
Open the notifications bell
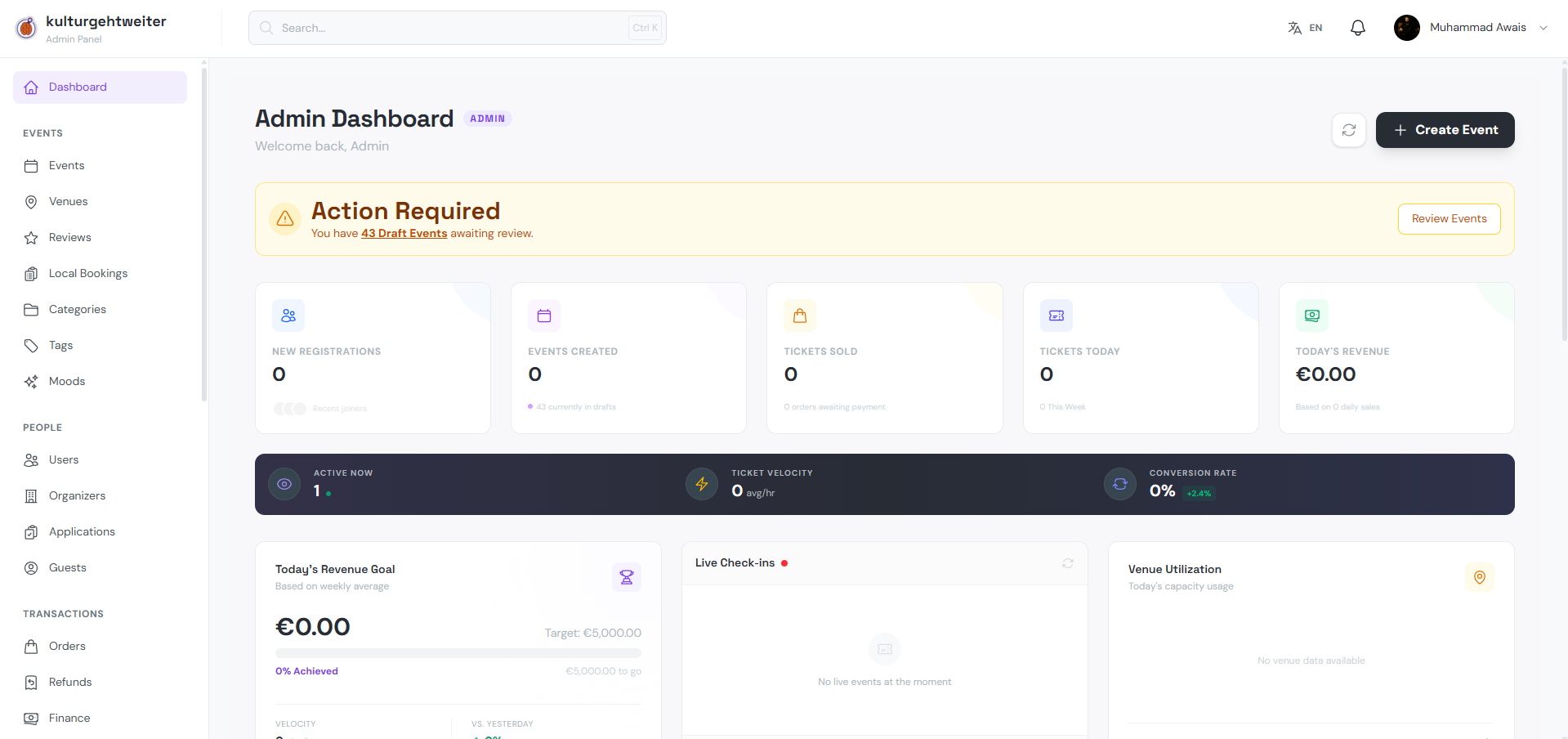tap(1357, 28)
